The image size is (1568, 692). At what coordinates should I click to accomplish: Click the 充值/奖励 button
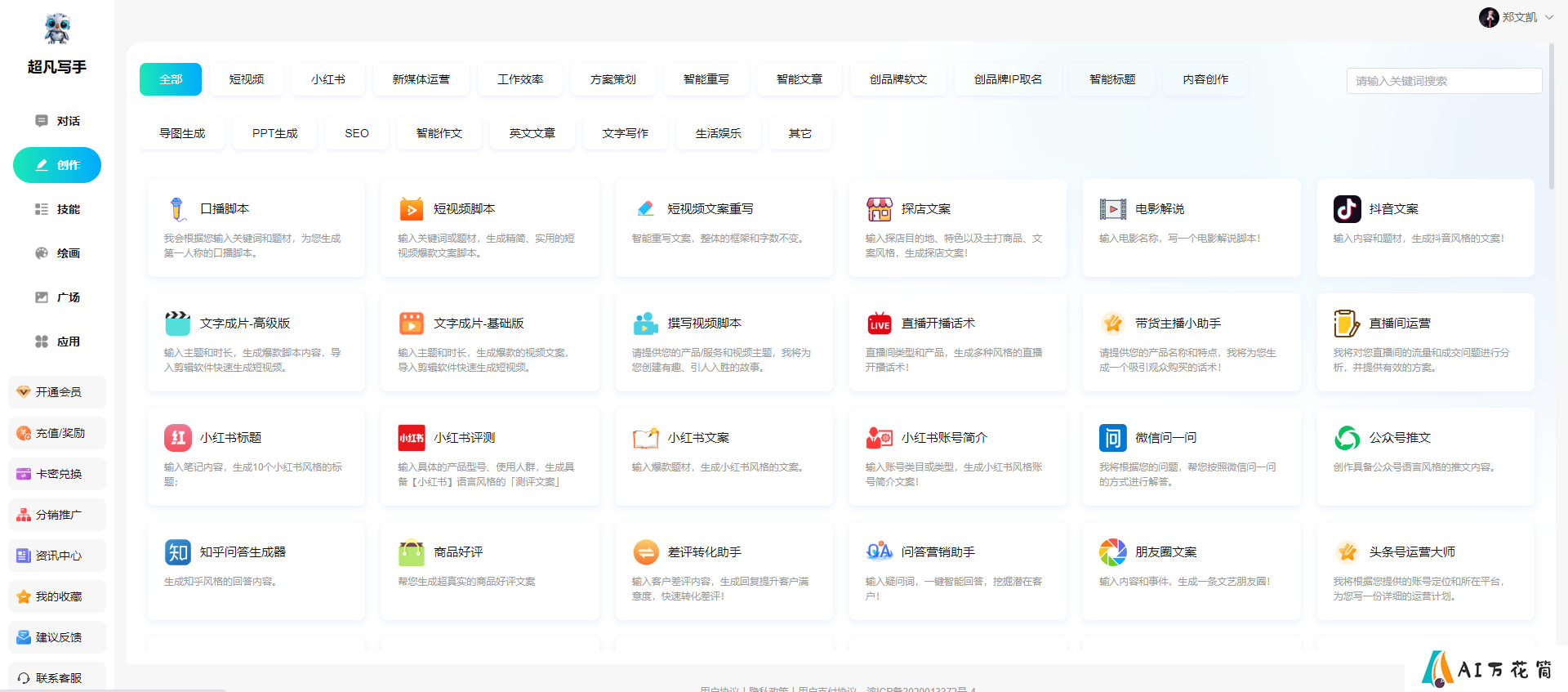coord(57,433)
